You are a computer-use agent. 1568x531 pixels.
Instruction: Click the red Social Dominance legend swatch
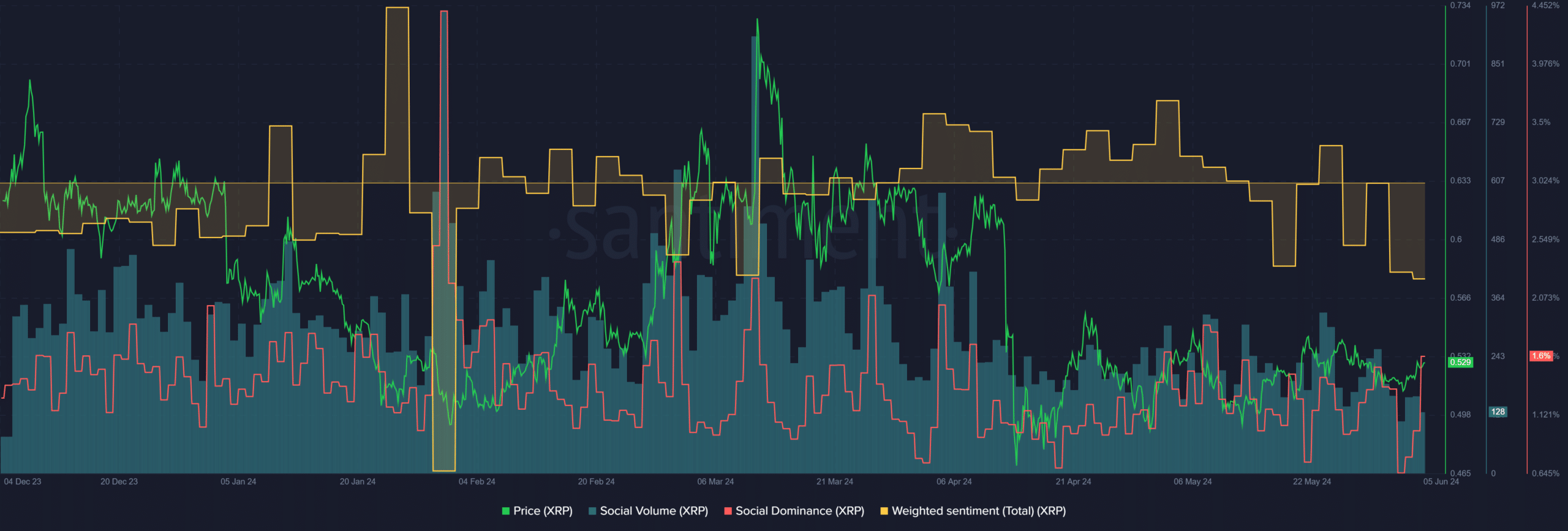click(728, 511)
